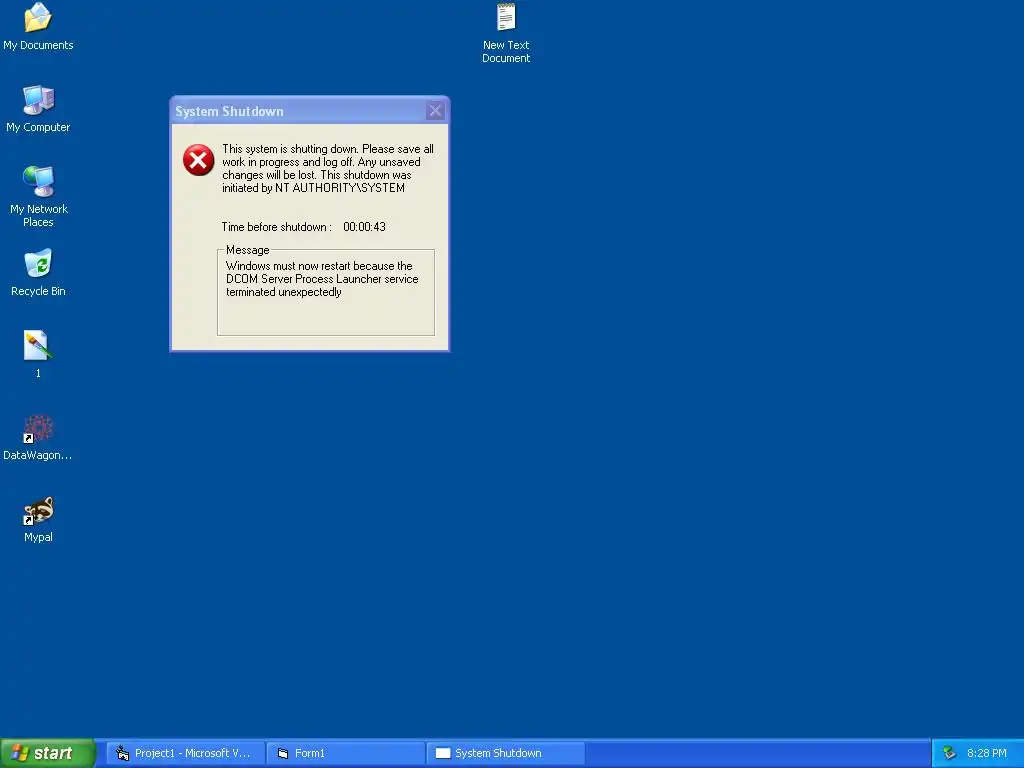This screenshot has width=1024, height=768.
Task: Click the countdown time 00:00:43
Action: point(364,227)
